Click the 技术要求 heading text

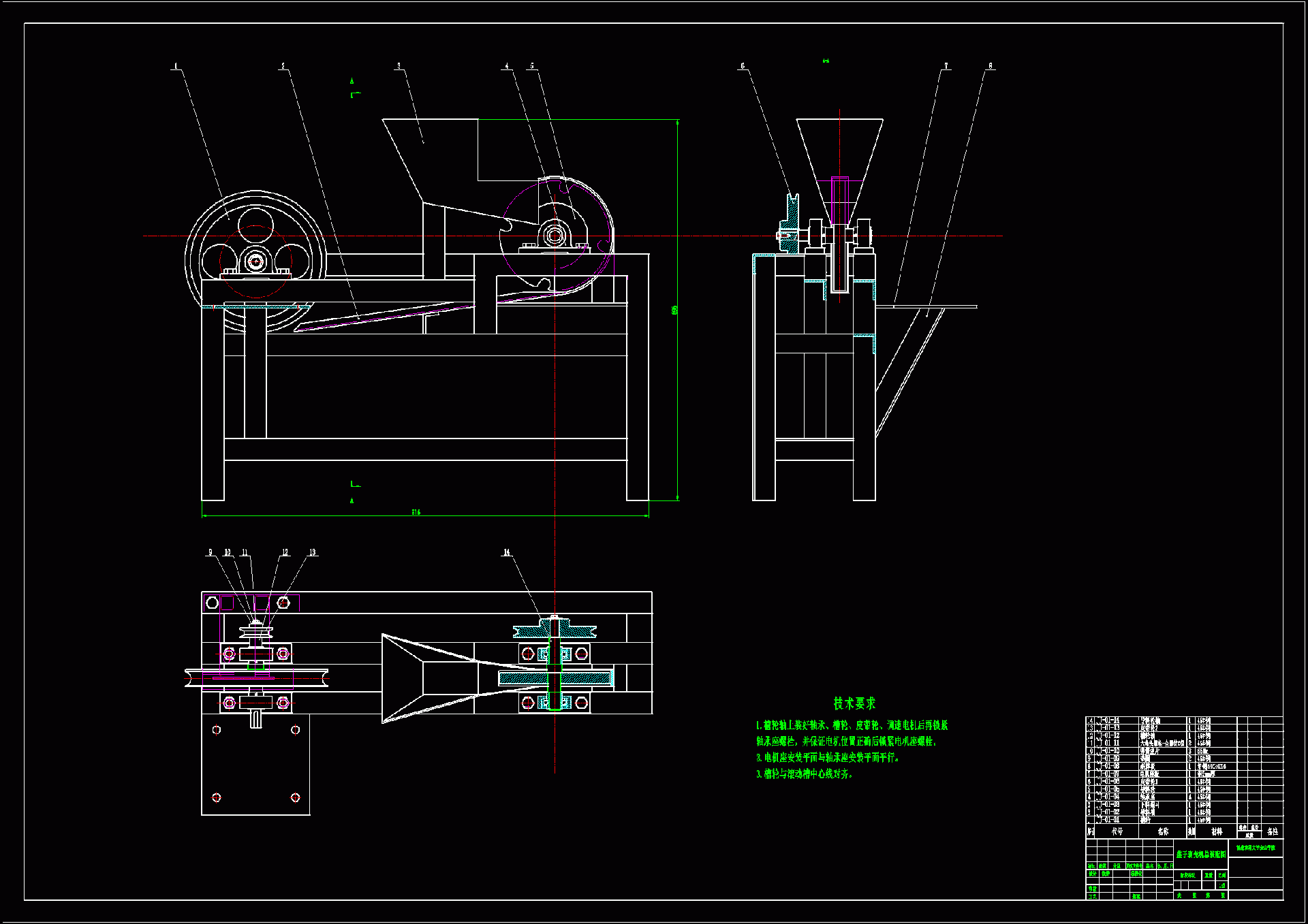point(854,703)
